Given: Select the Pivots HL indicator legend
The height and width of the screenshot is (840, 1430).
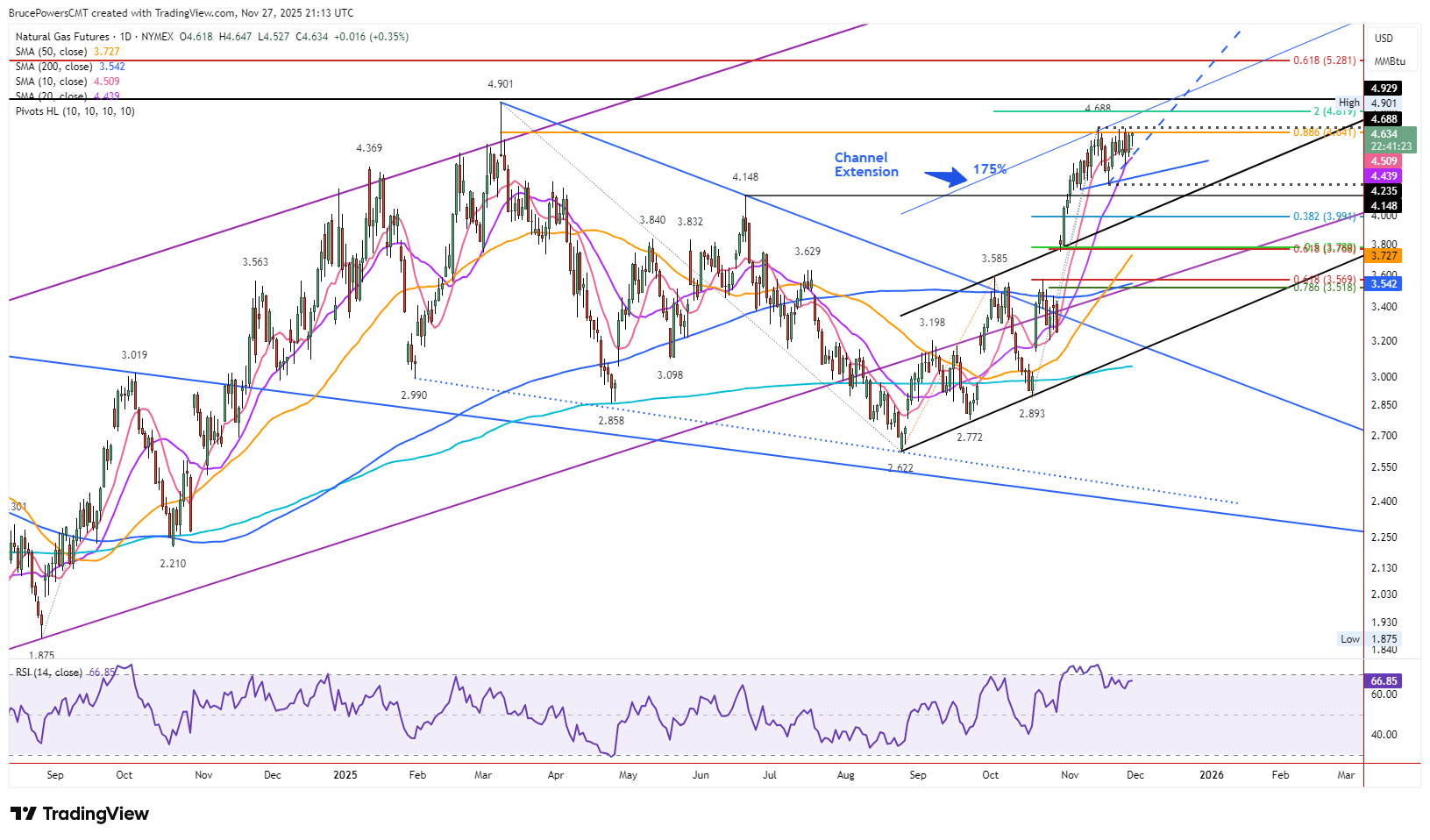Looking at the screenshot, I should (x=75, y=111).
